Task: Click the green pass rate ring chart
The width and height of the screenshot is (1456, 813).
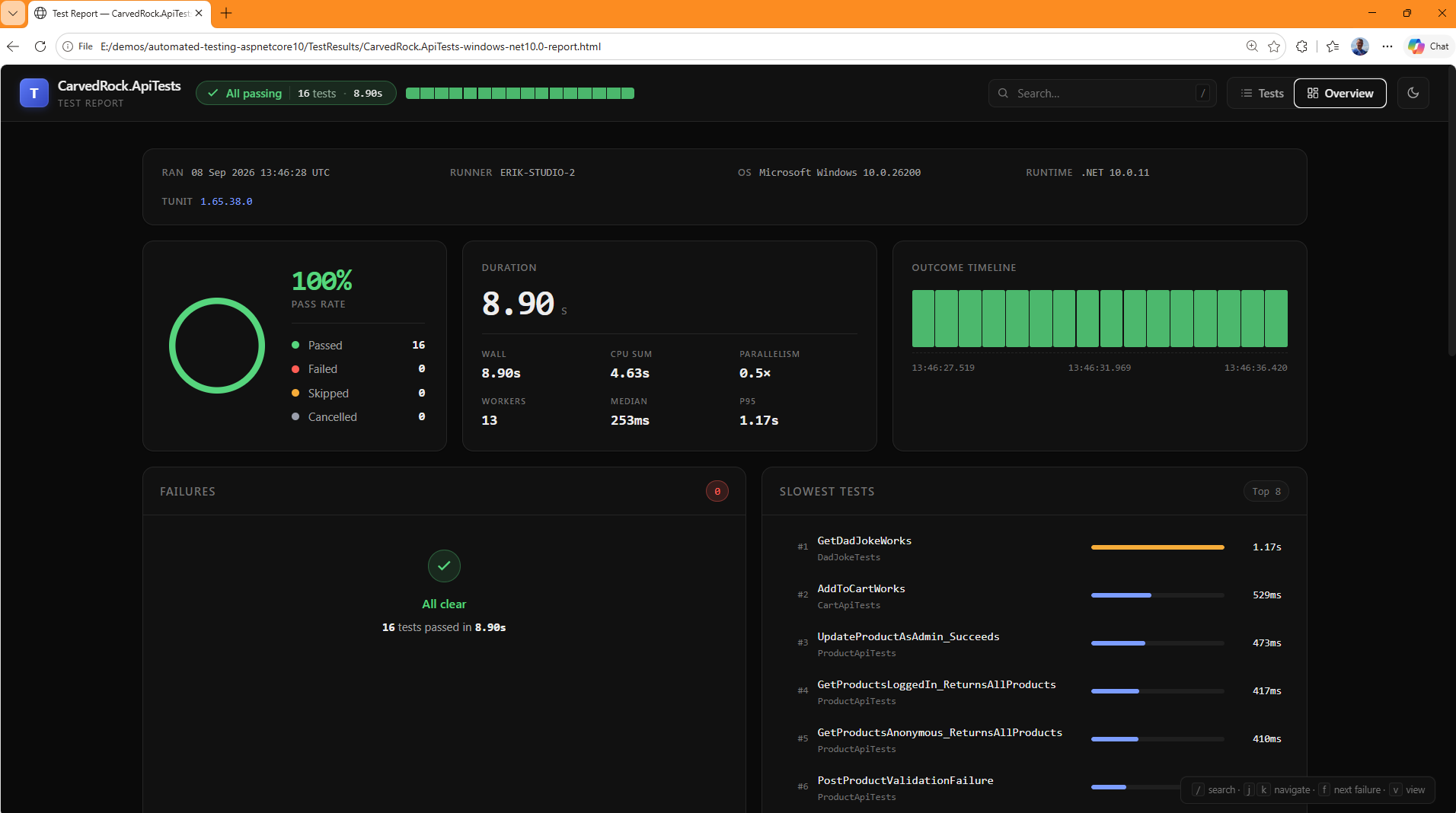Action: [217, 346]
